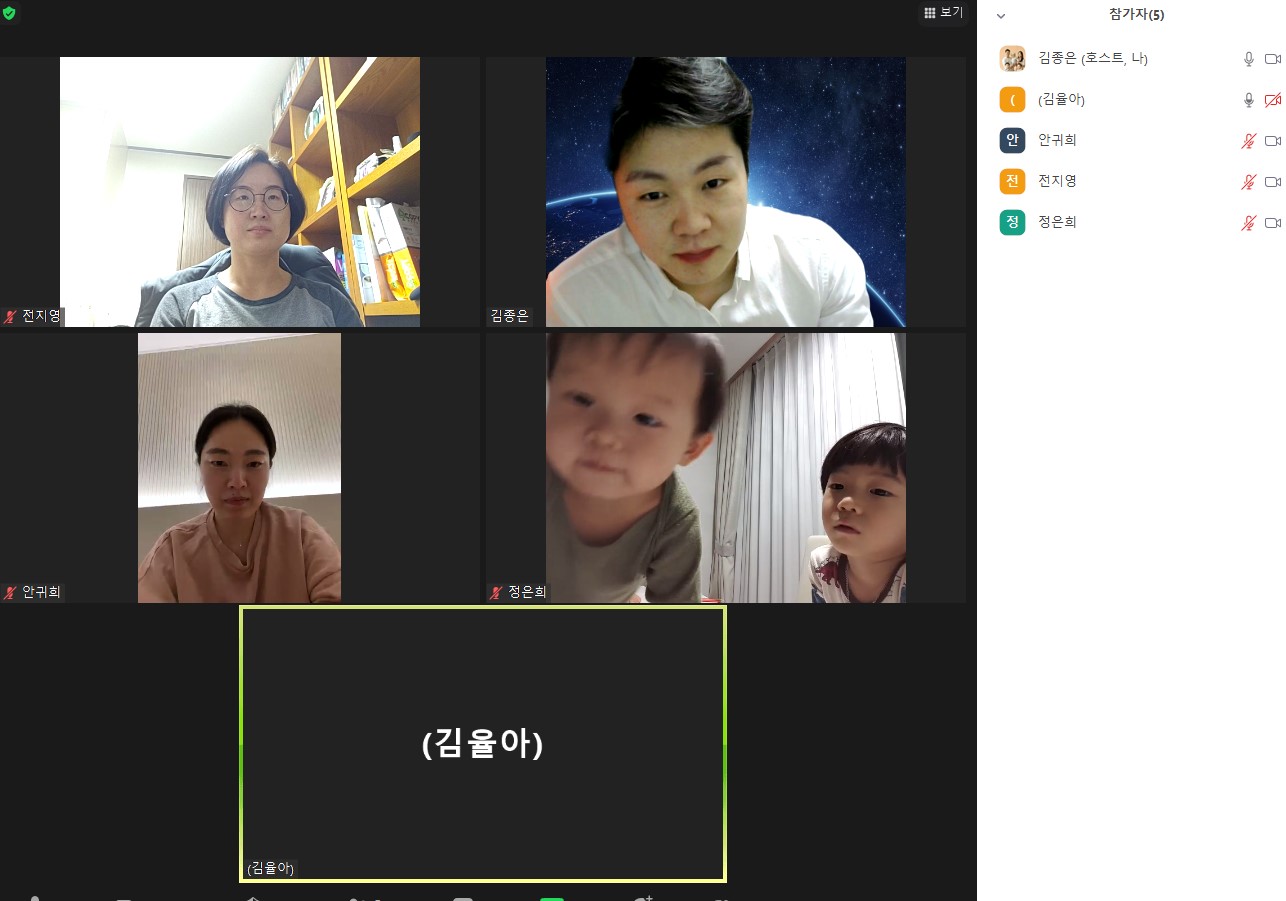This screenshot has height=901, width=1286.
Task: Click the camera icon beside 김종은 (호스트, 나)
Action: coord(1273,59)
